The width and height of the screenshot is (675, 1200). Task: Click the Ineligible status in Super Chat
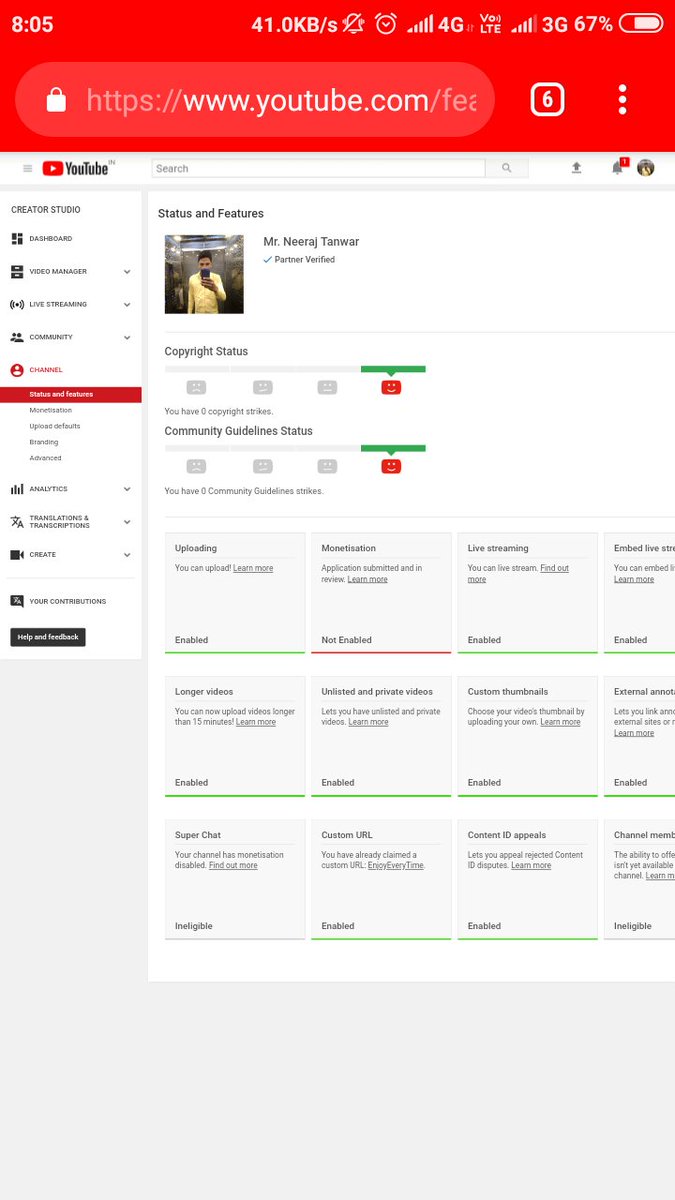(194, 926)
